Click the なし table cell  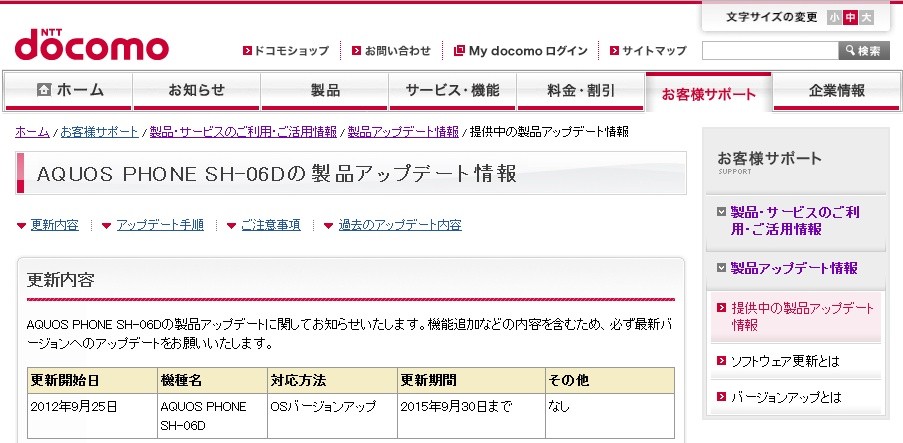610,416
